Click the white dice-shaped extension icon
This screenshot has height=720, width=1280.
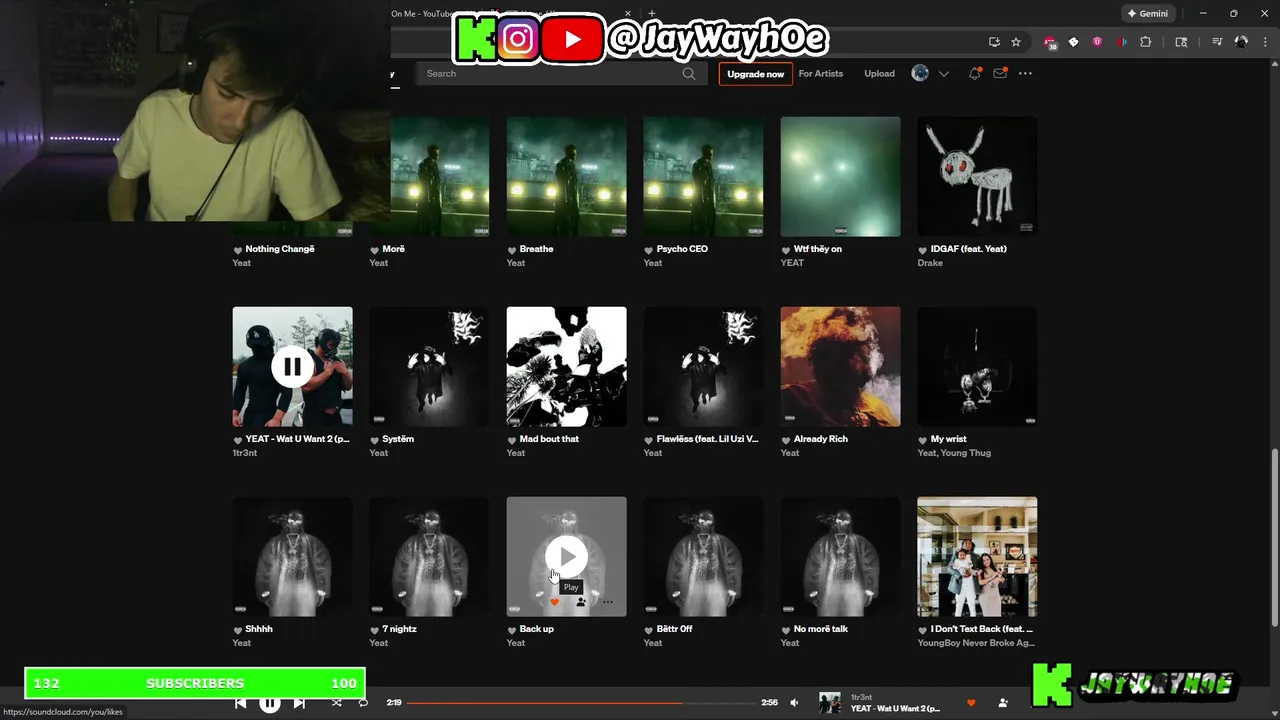coord(1073,42)
